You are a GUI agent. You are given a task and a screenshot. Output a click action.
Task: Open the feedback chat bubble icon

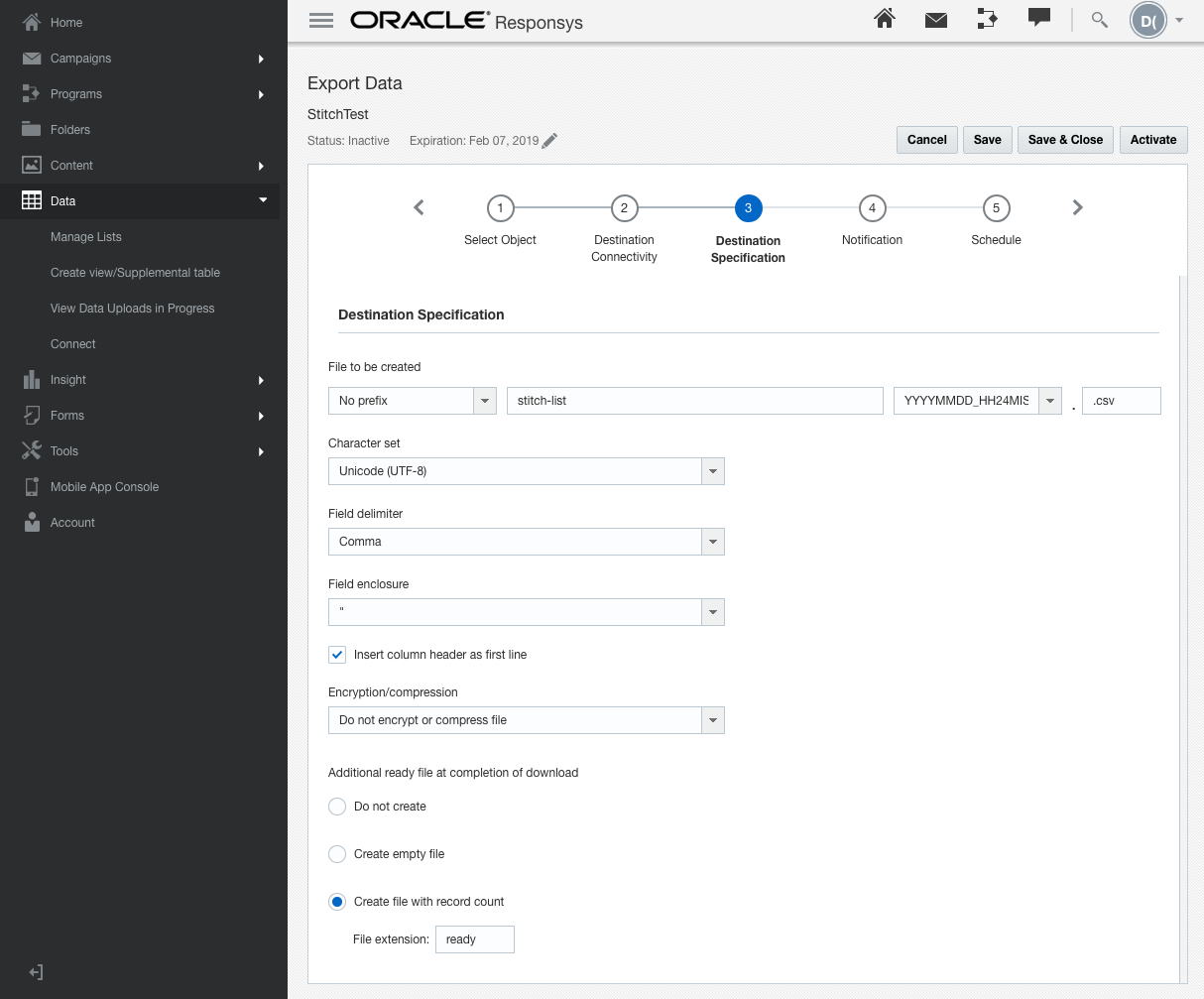pos(1038,19)
